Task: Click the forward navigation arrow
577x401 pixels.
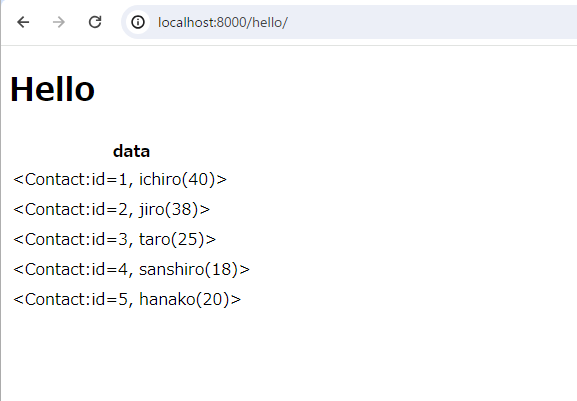Action: [59, 22]
